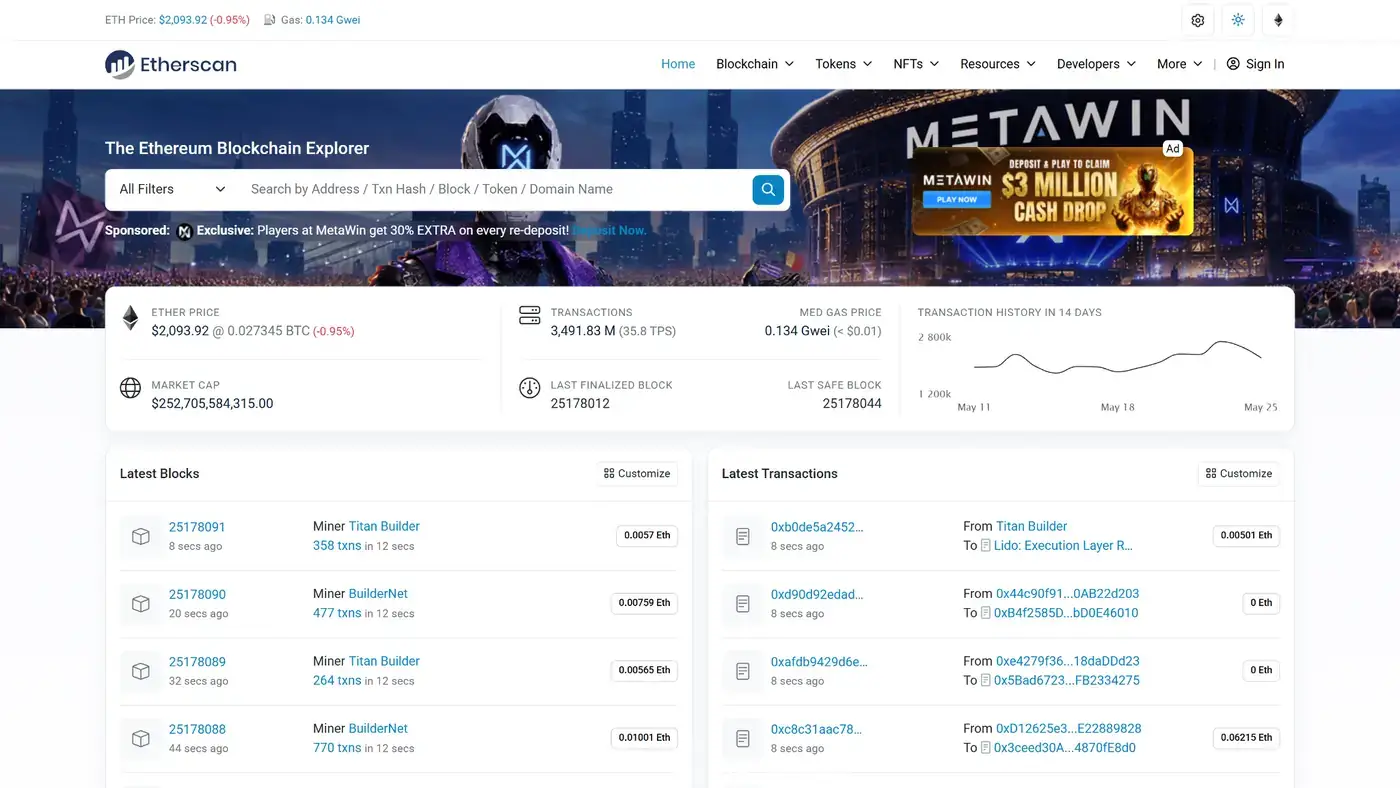Expand the NFTs menu
The height and width of the screenshot is (788, 1400).
[x=916, y=64]
